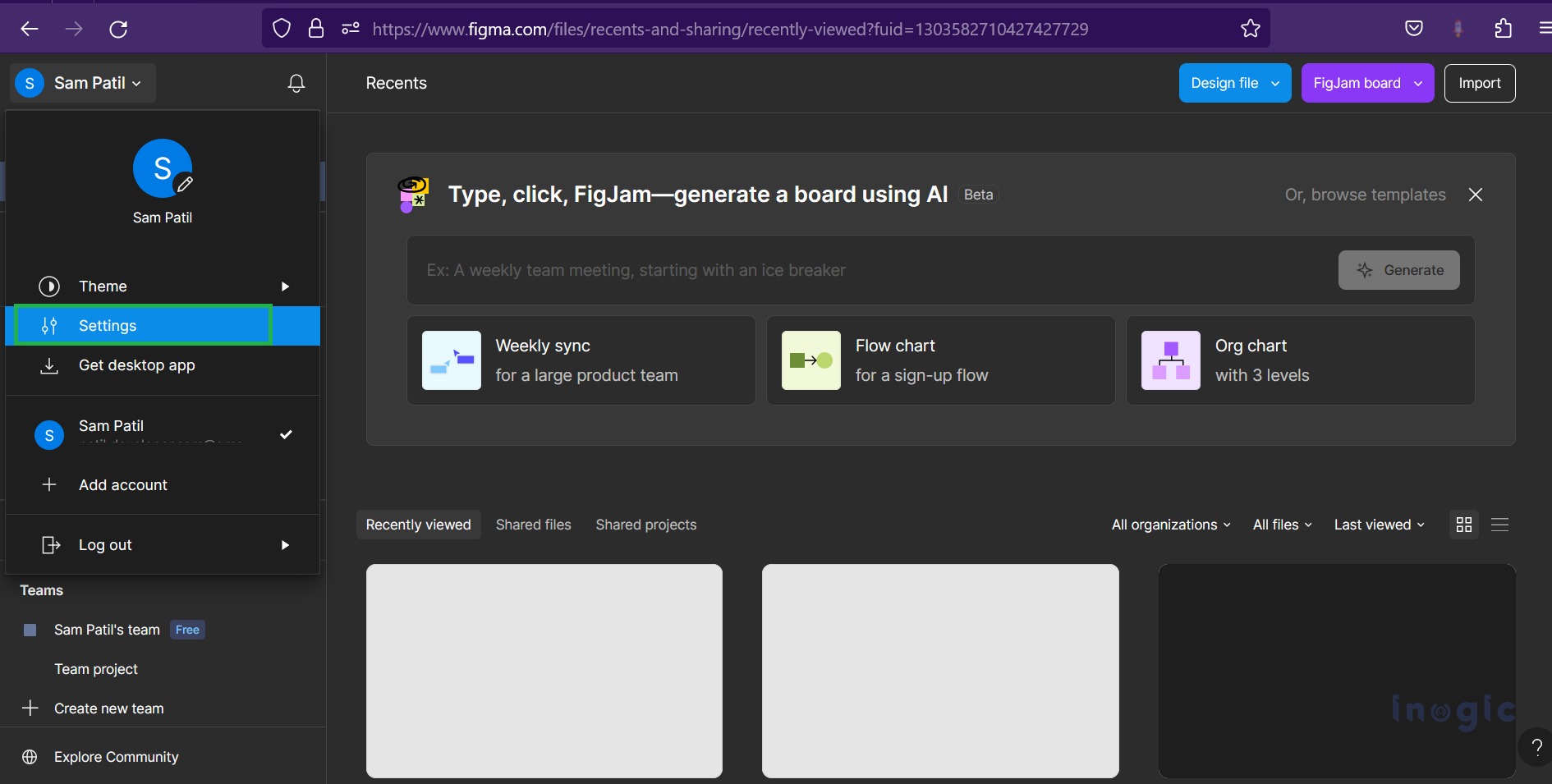Open the second recent file thumbnail

pyautogui.click(x=940, y=671)
